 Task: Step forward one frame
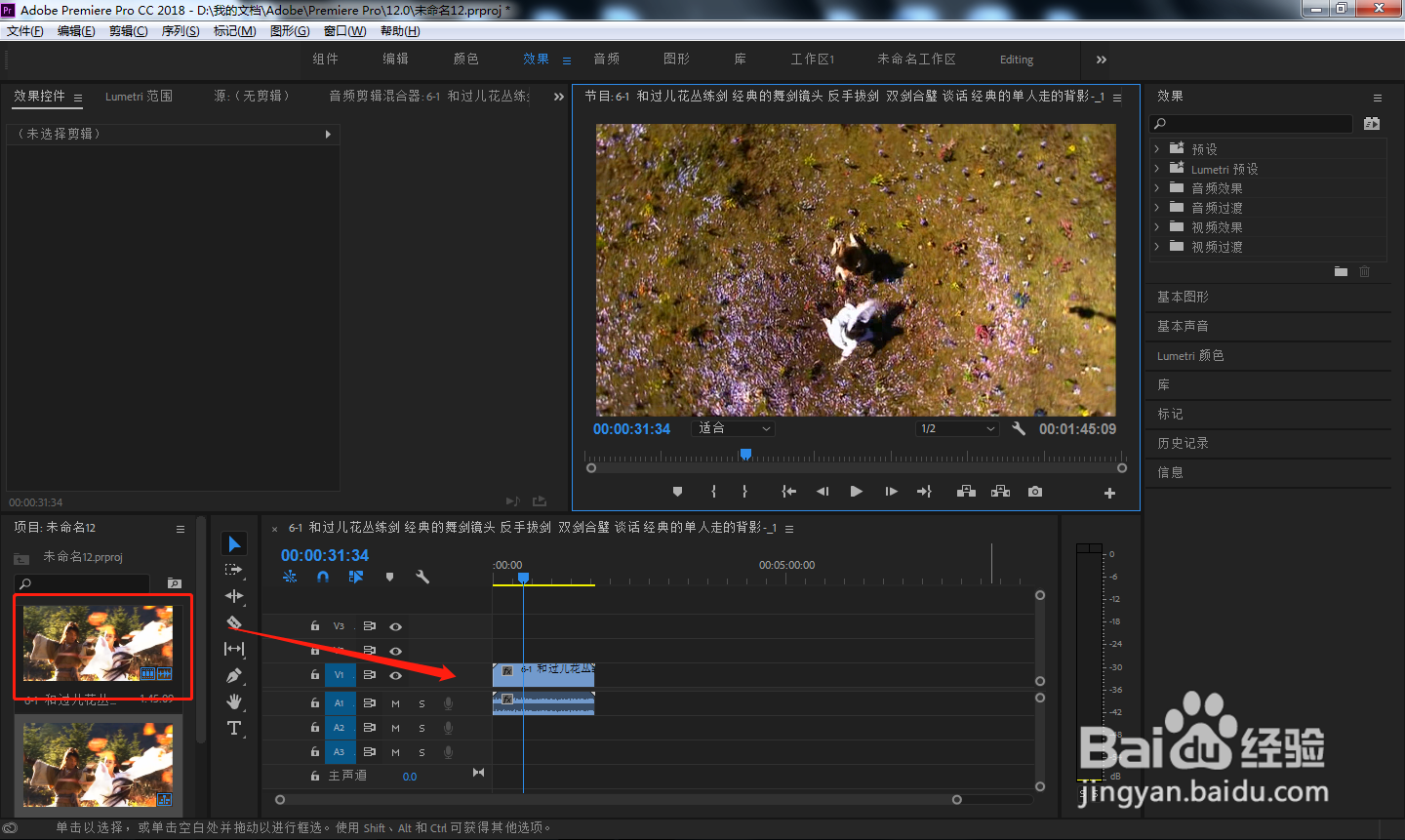(891, 492)
